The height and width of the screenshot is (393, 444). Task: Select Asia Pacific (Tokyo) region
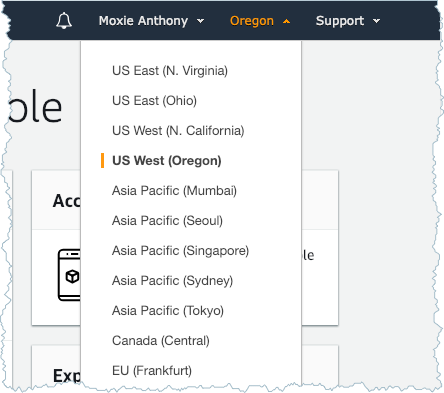168,311
